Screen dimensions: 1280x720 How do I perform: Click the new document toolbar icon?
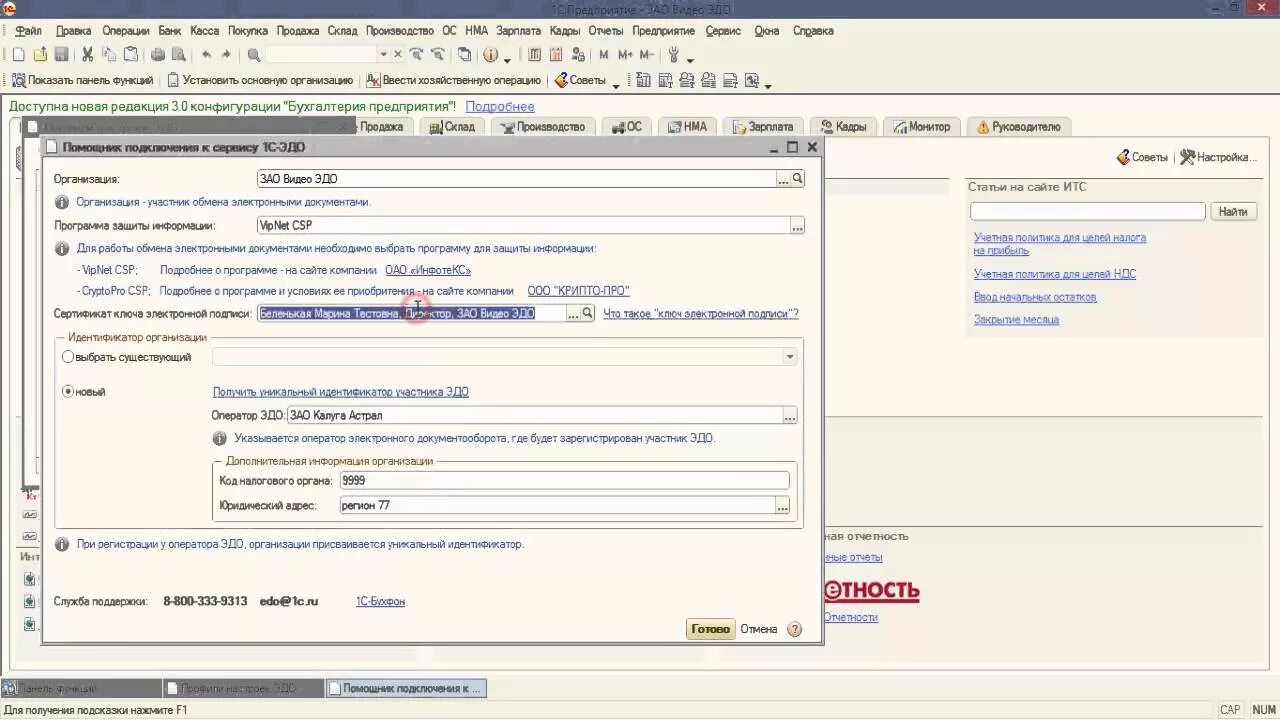18,55
